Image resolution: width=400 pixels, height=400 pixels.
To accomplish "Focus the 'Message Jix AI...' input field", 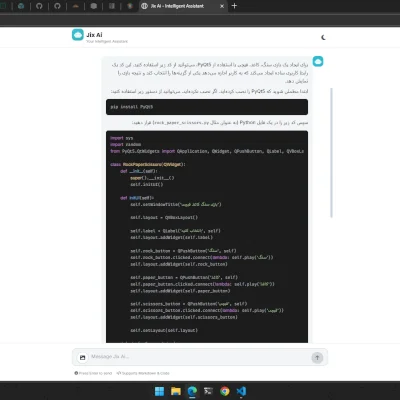I will click(x=200, y=357).
